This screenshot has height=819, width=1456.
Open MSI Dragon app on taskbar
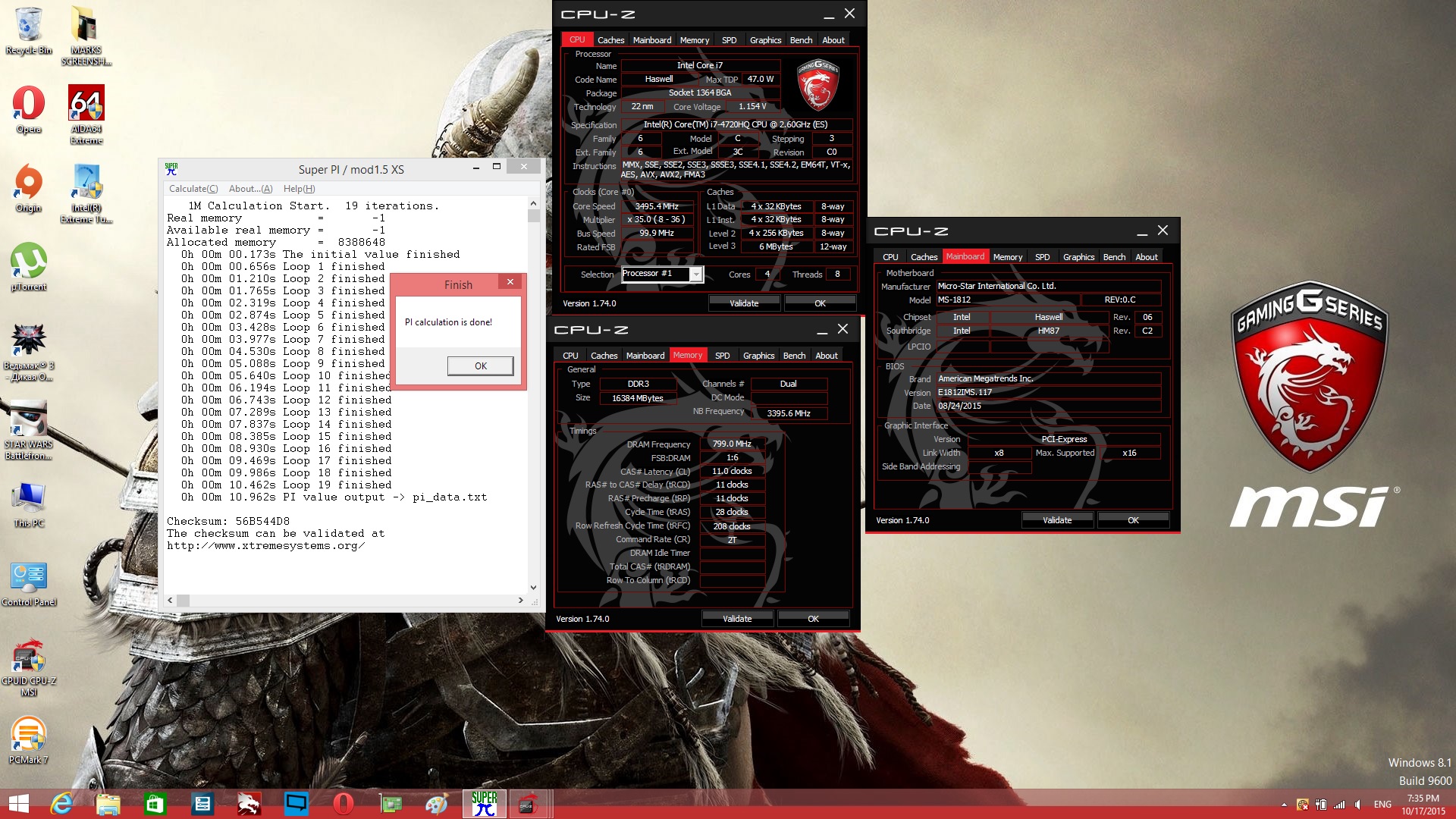[249, 804]
